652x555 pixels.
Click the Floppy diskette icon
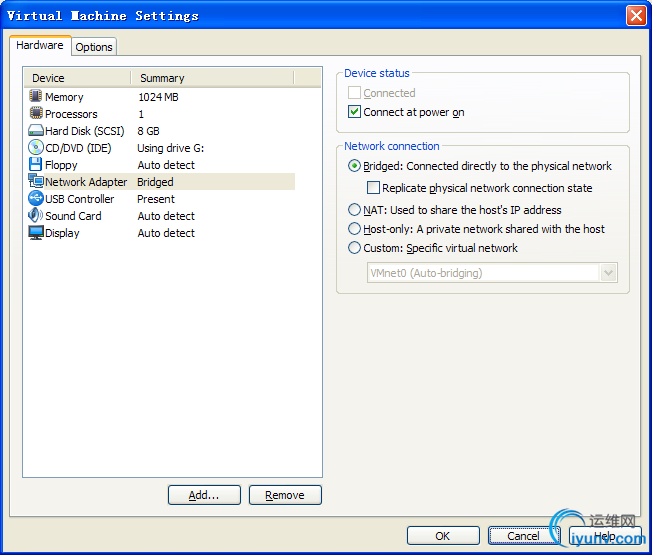[35, 164]
